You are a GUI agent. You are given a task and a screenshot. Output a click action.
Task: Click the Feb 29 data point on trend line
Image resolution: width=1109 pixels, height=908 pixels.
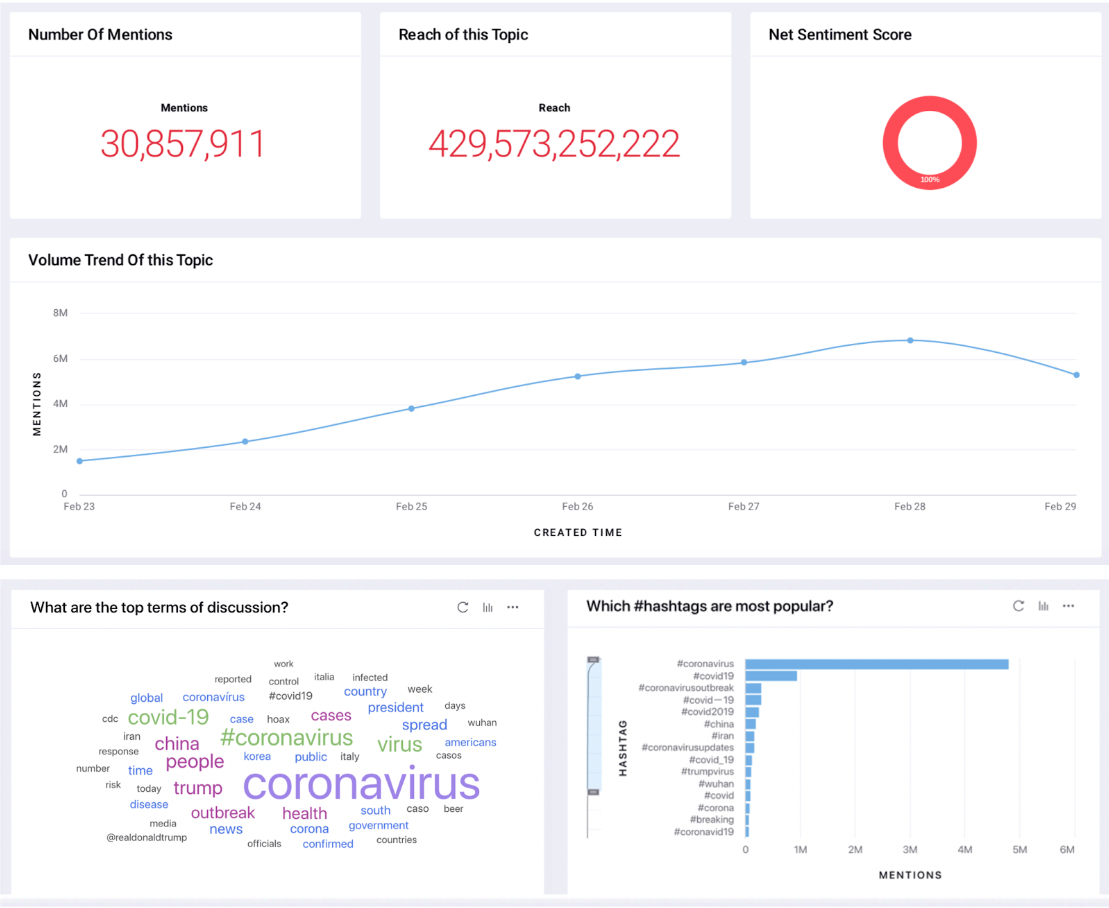tap(1076, 375)
